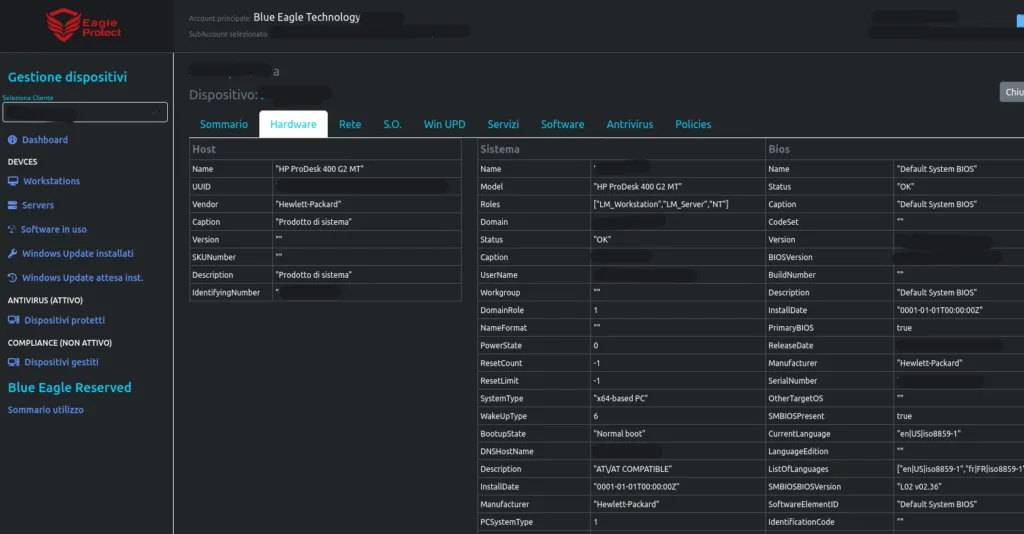Screen dimensions: 1024x534
Task: Click Host Vendor value "Hewlett-Packard"
Action: (308, 204)
